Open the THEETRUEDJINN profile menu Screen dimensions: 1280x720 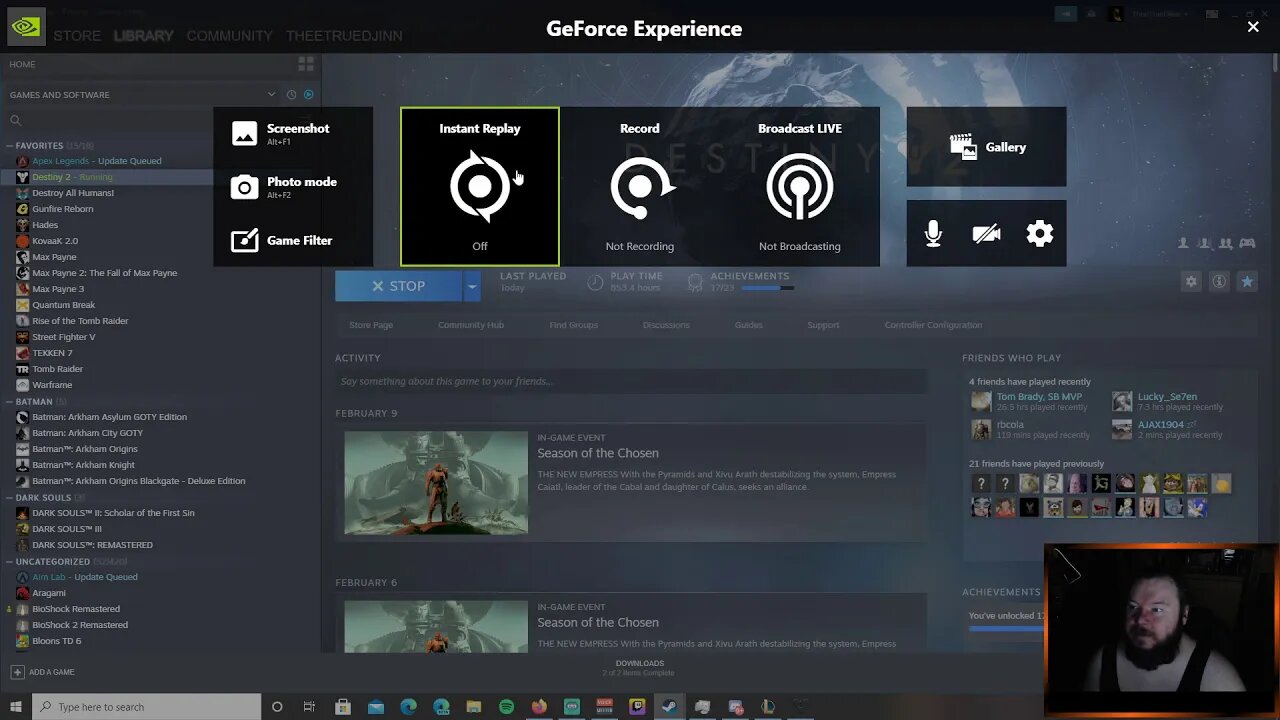[x=344, y=35]
